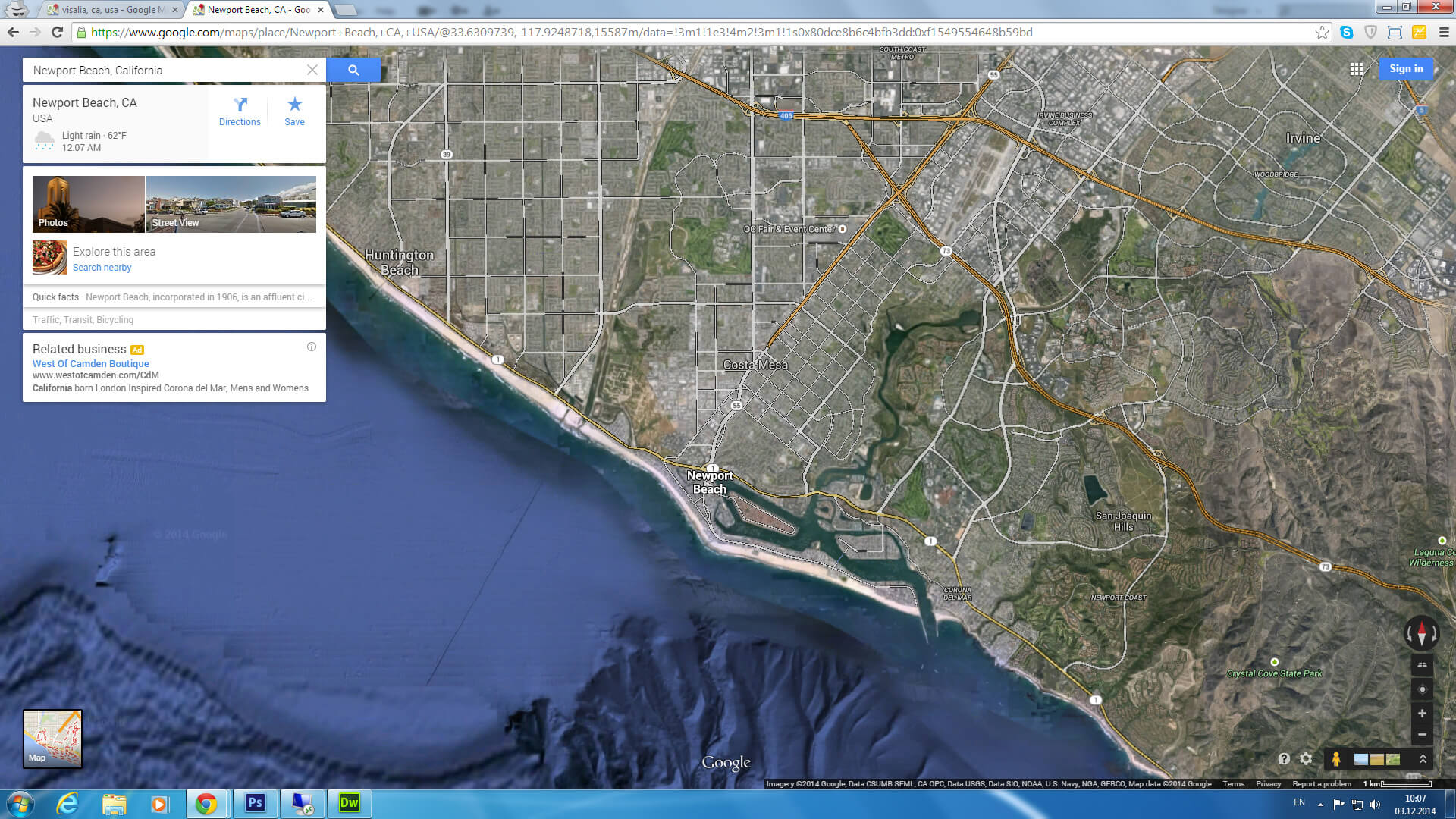Image resolution: width=1456 pixels, height=819 pixels.
Task: Zoom out with the minus button
Action: (x=1422, y=734)
